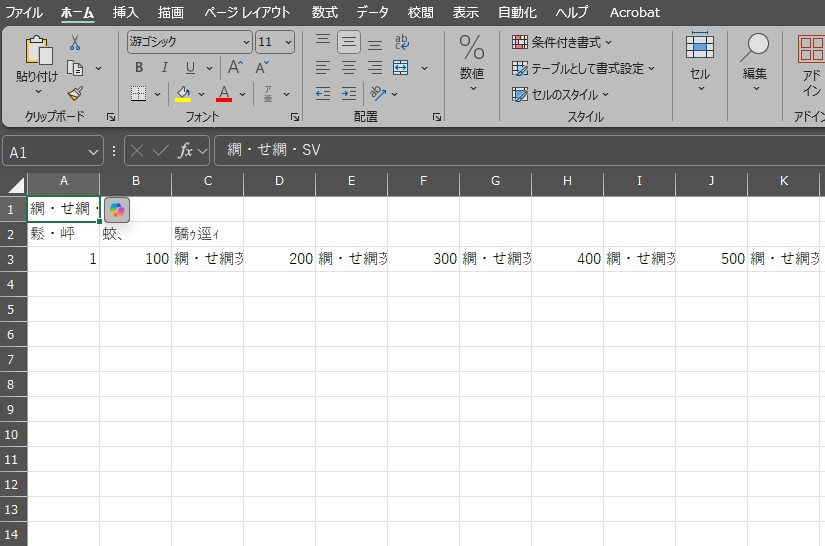Open the Editing (編集) magnifier button

[754, 62]
